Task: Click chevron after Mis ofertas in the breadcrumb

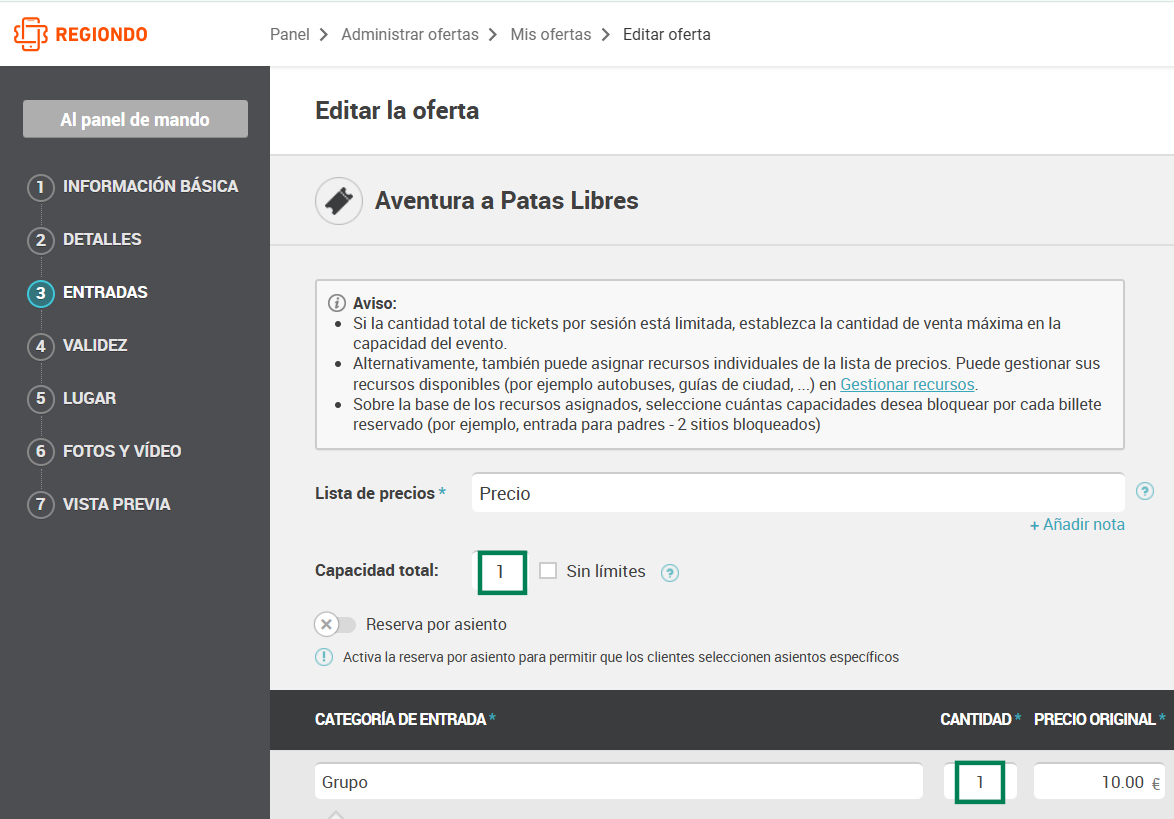Action: [606, 34]
